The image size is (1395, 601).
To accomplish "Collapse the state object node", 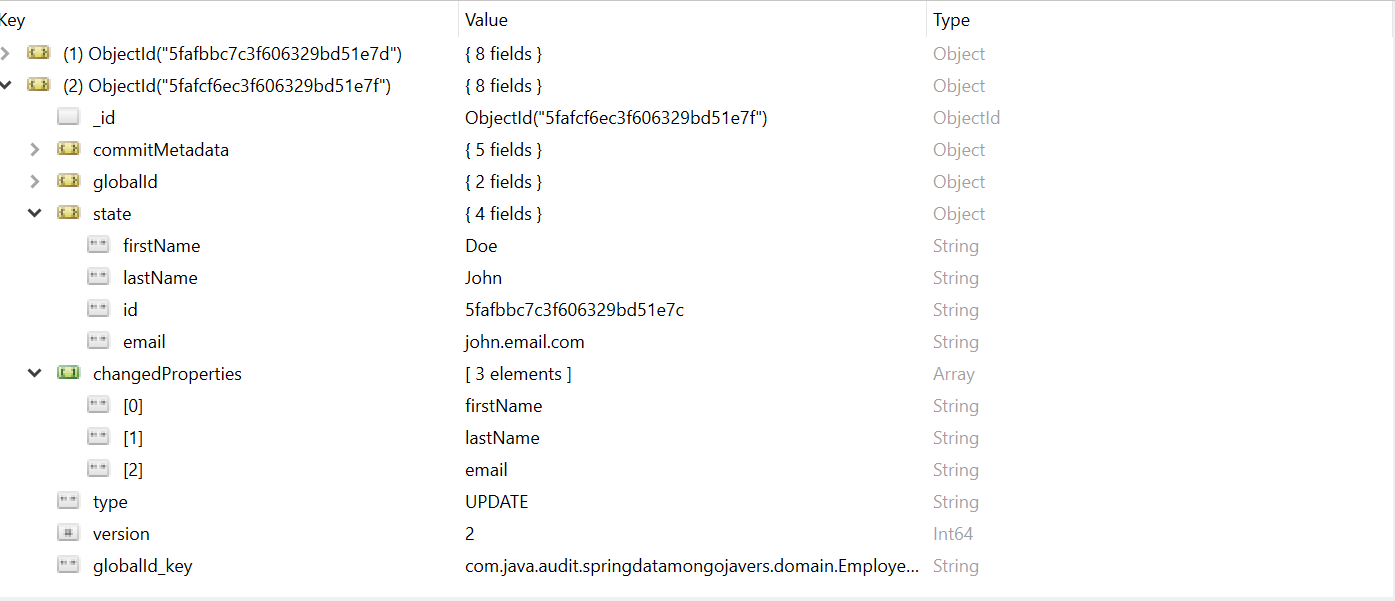I will pos(35,214).
